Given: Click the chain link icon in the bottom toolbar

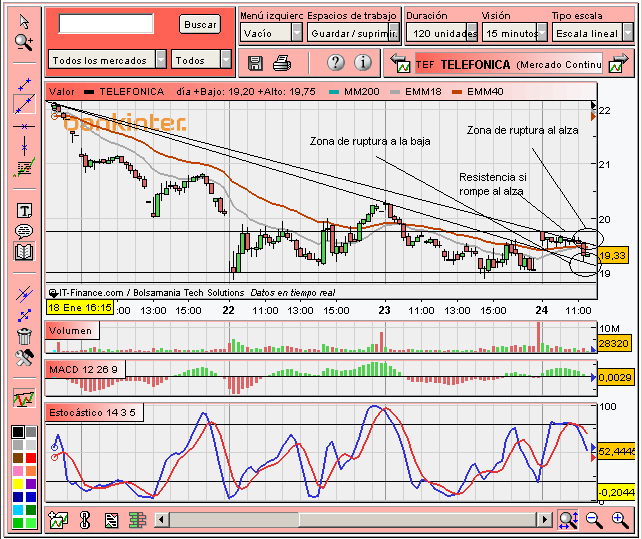Looking at the screenshot, I should pyautogui.click(x=85, y=520).
